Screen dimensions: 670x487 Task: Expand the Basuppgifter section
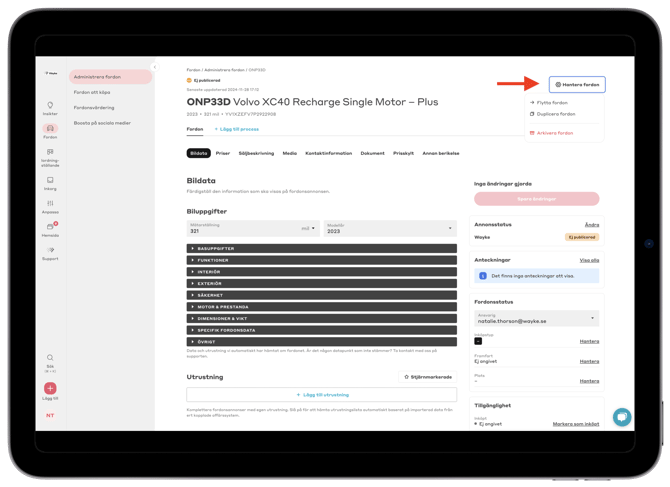click(321, 248)
